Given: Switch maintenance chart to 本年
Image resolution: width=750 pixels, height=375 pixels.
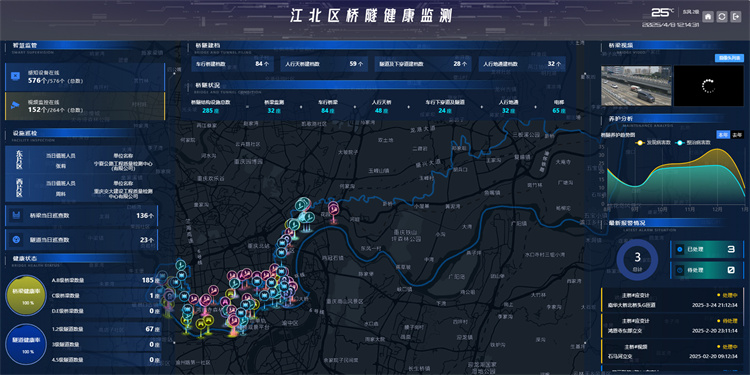Looking at the screenshot, I should pyautogui.click(x=722, y=135).
